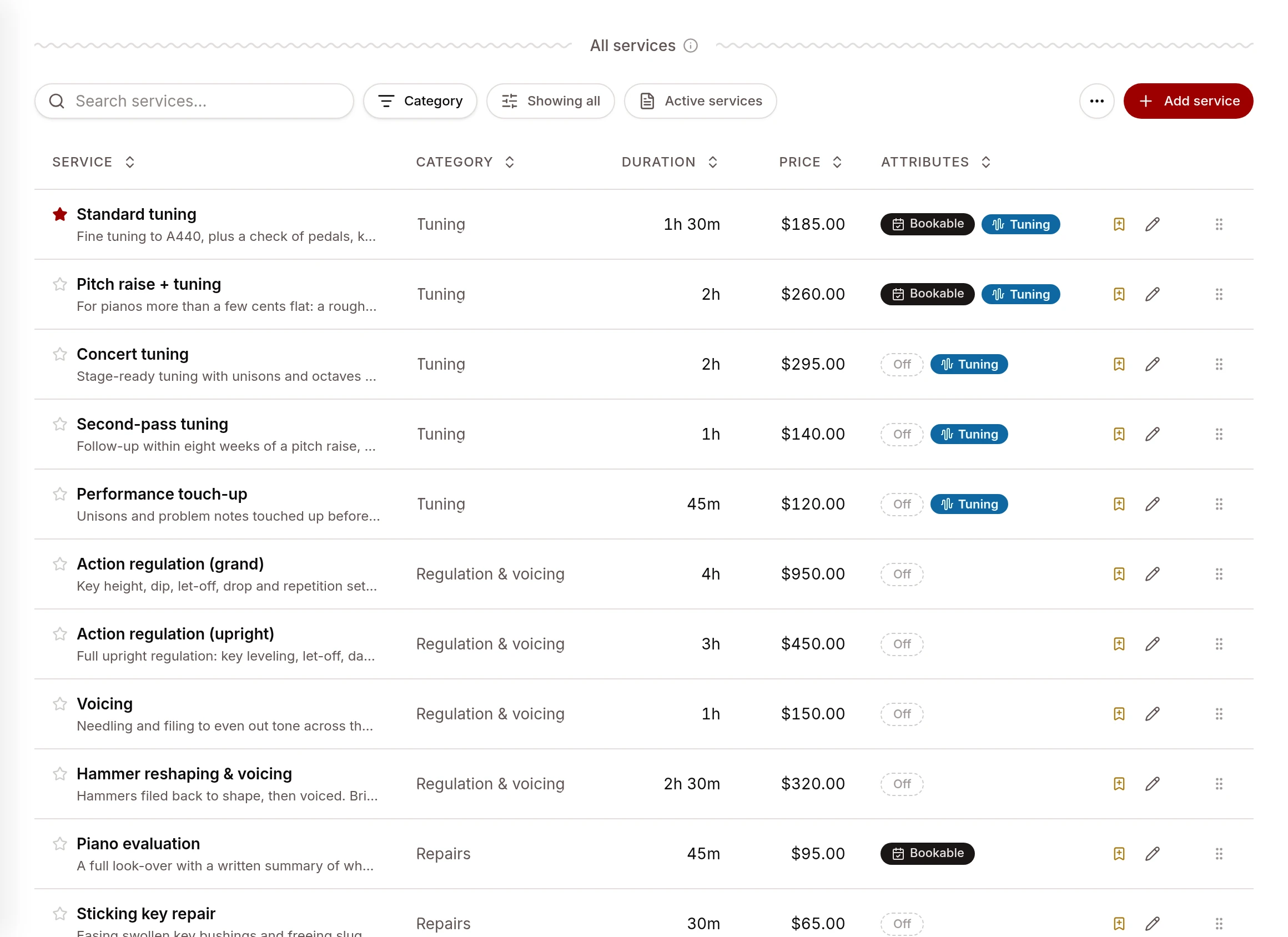This screenshot has height=937, width=1288.
Task: Click the drag handle for Concert tuning
Action: point(1219,364)
